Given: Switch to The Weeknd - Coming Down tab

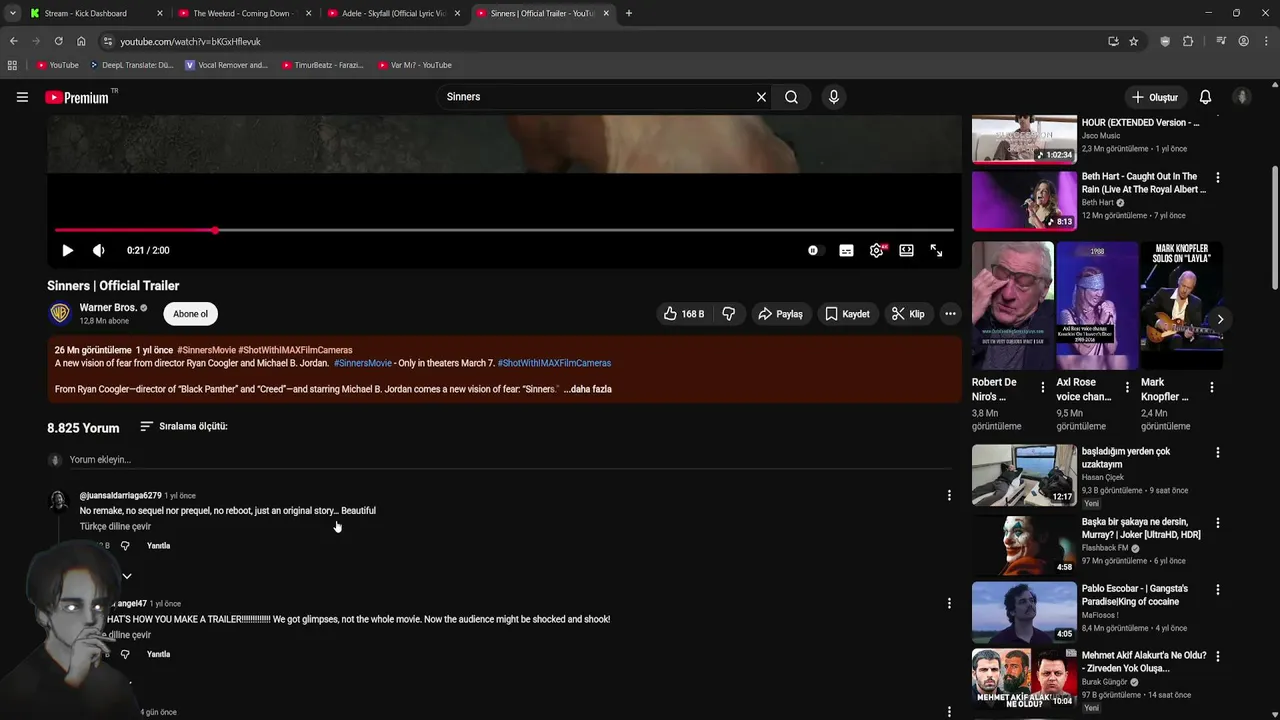Looking at the screenshot, I should 245,13.
